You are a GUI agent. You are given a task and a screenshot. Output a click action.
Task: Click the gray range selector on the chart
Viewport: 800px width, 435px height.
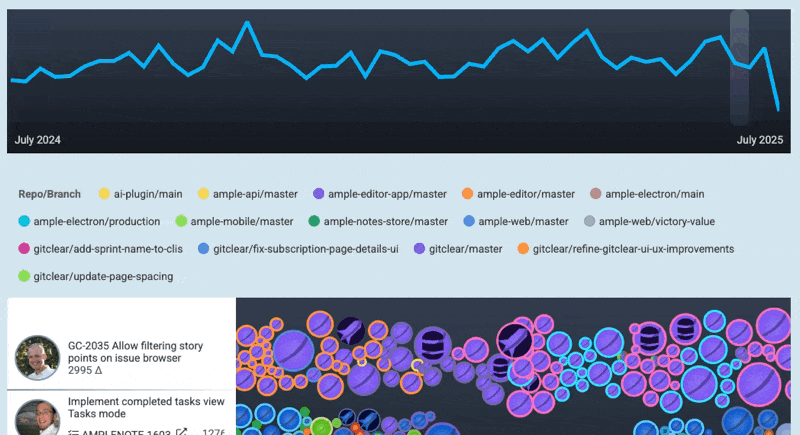coord(739,68)
